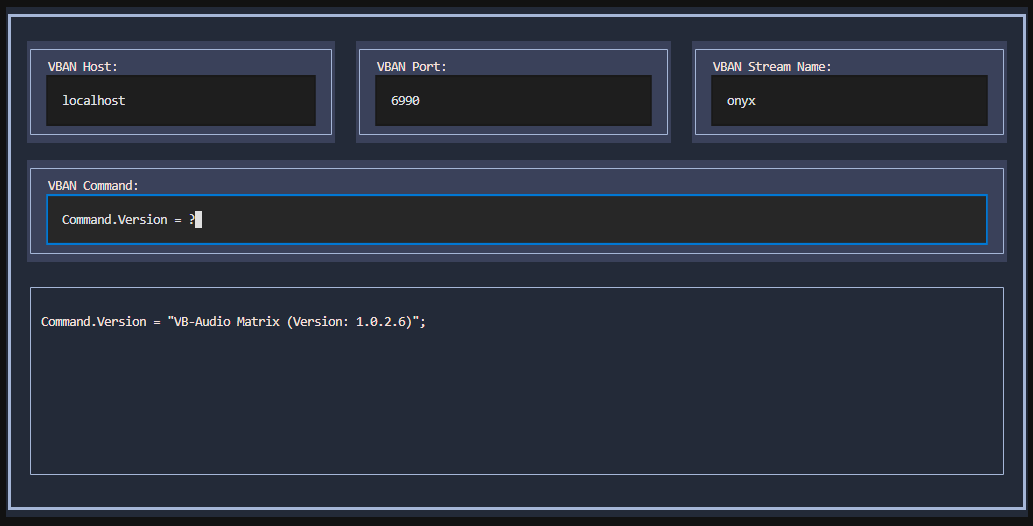Place cursor on the "onyx" stream name
This screenshot has width=1033, height=526.
(x=741, y=101)
